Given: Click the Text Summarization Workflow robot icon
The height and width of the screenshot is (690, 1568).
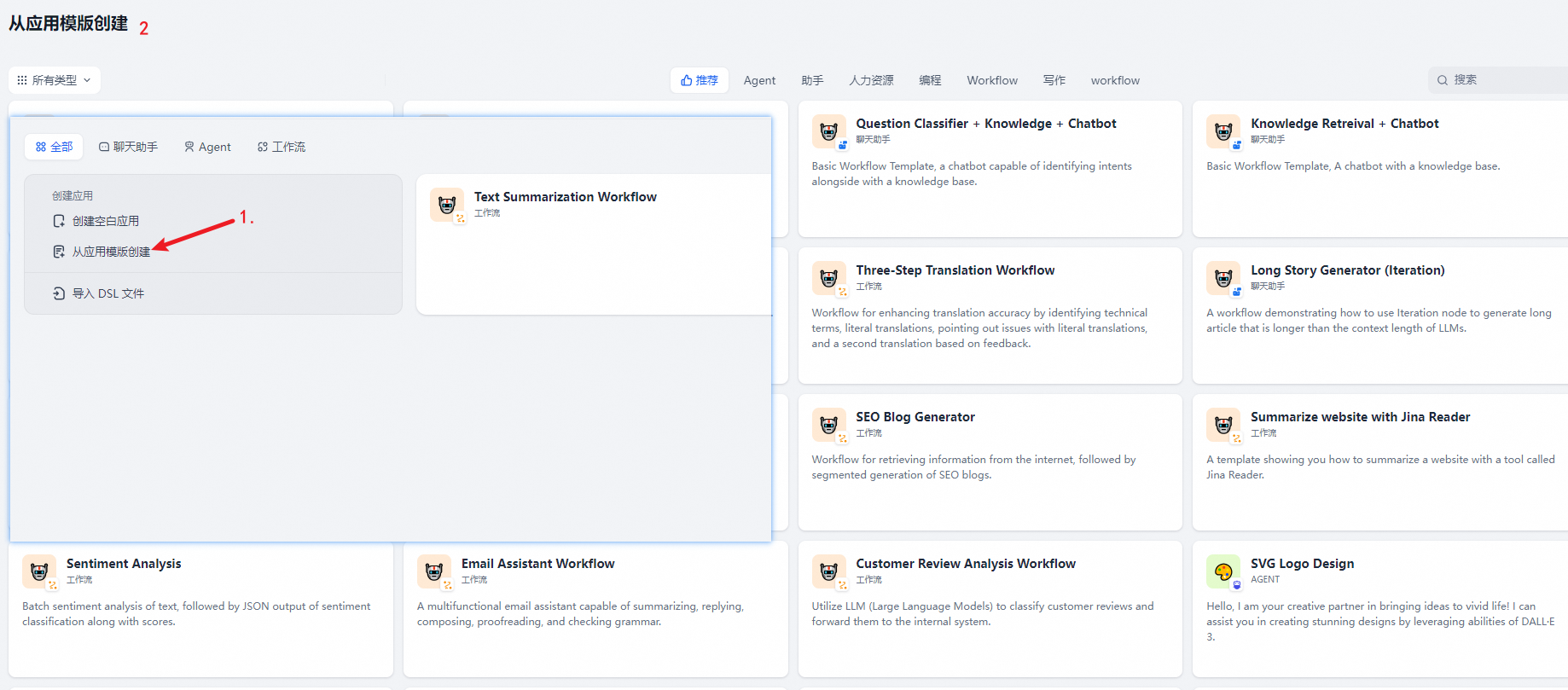Looking at the screenshot, I should (x=447, y=205).
